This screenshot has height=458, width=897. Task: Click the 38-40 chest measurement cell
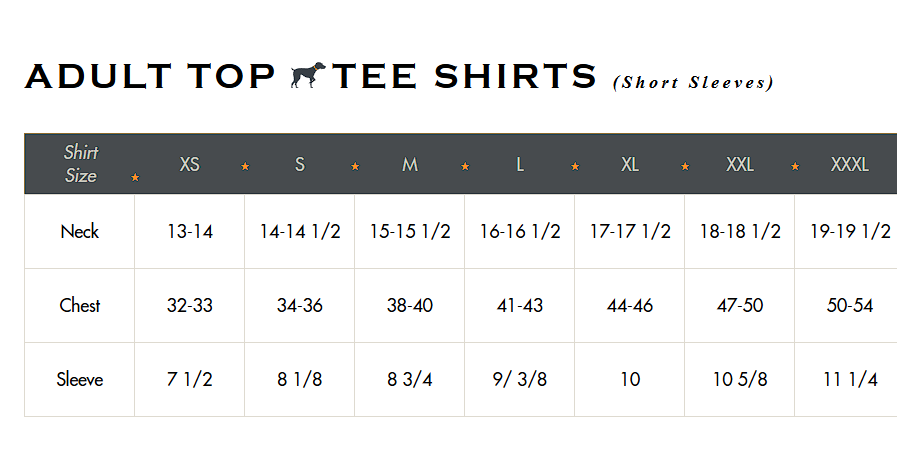pos(410,305)
